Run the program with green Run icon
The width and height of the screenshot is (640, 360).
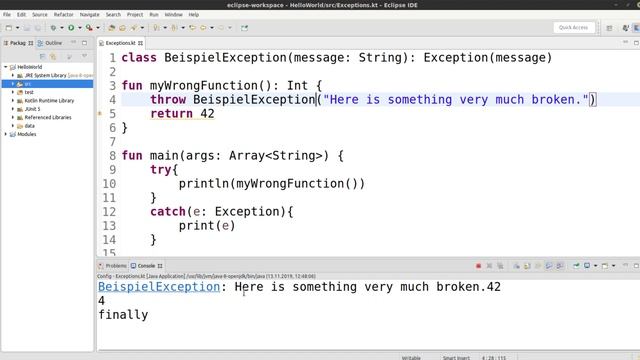(x=71, y=28)
